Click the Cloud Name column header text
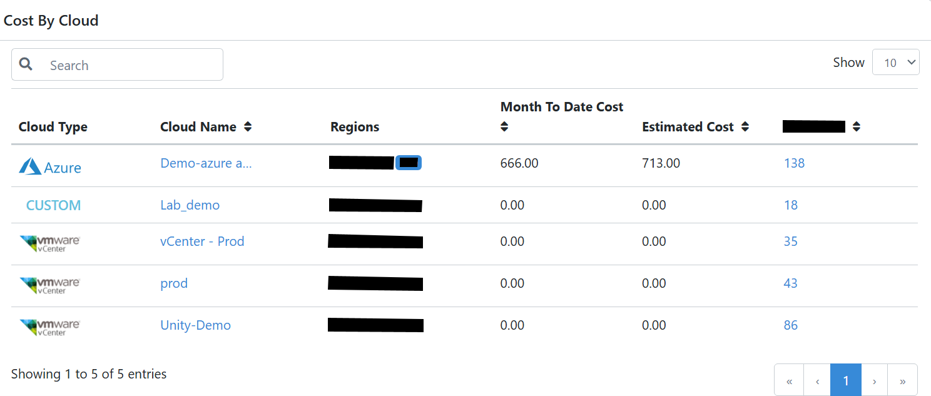 pos(198,127)
